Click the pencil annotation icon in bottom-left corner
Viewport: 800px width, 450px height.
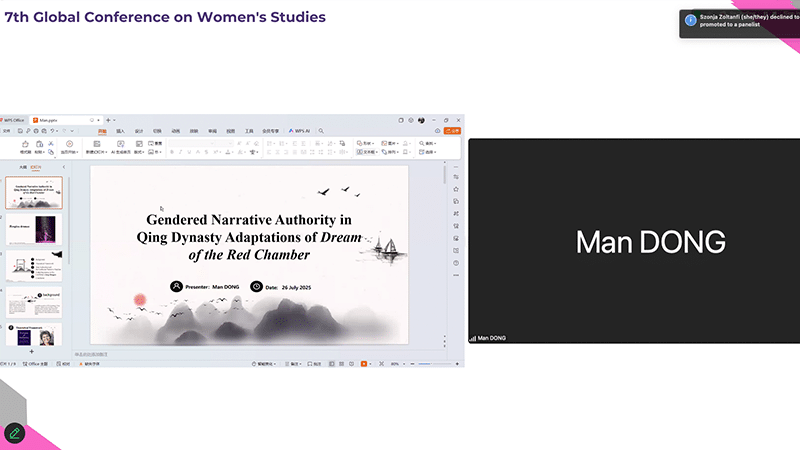[x=14, y=433]
